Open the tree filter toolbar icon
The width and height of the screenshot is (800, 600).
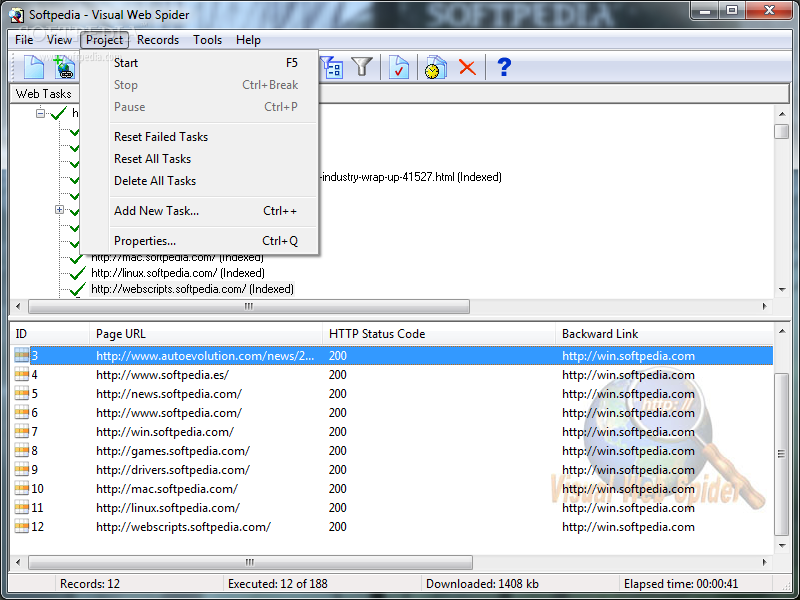[333, 67]
